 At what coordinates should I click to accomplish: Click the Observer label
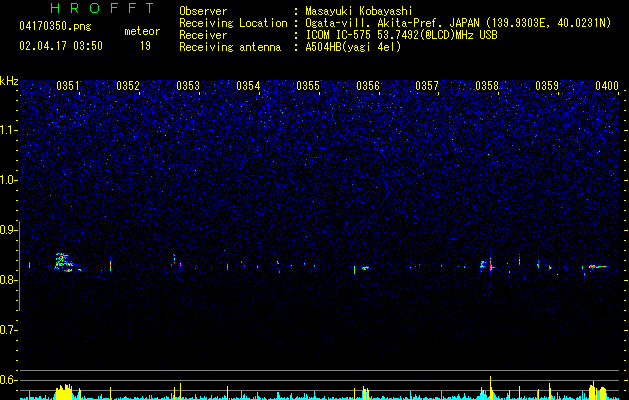pos(203,11)
